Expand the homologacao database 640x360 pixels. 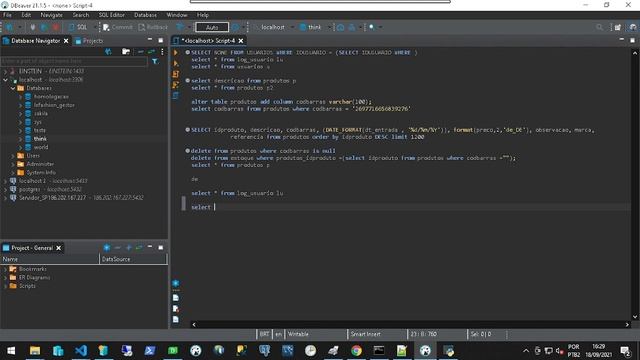tap(20, 97)
